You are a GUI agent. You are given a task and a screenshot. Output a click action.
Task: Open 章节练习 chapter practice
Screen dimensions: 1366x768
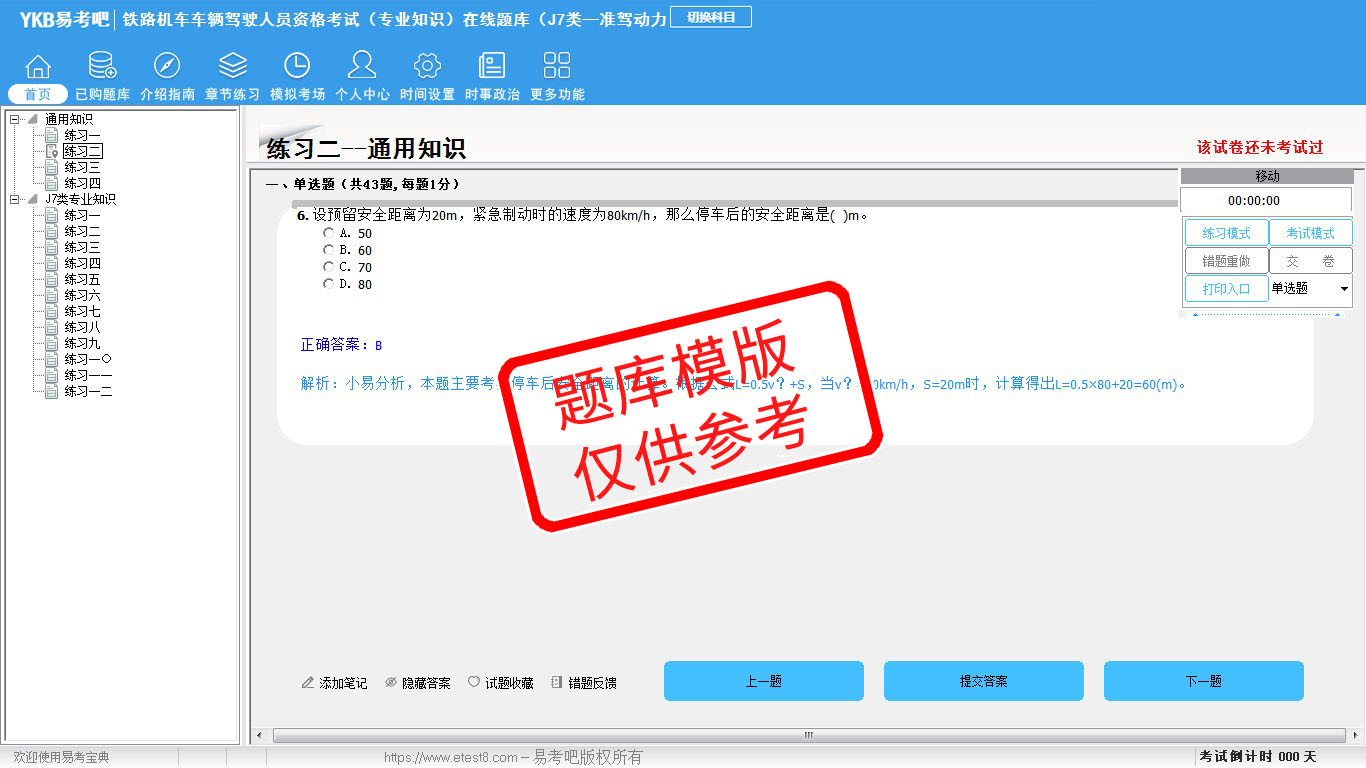[232, 66]
